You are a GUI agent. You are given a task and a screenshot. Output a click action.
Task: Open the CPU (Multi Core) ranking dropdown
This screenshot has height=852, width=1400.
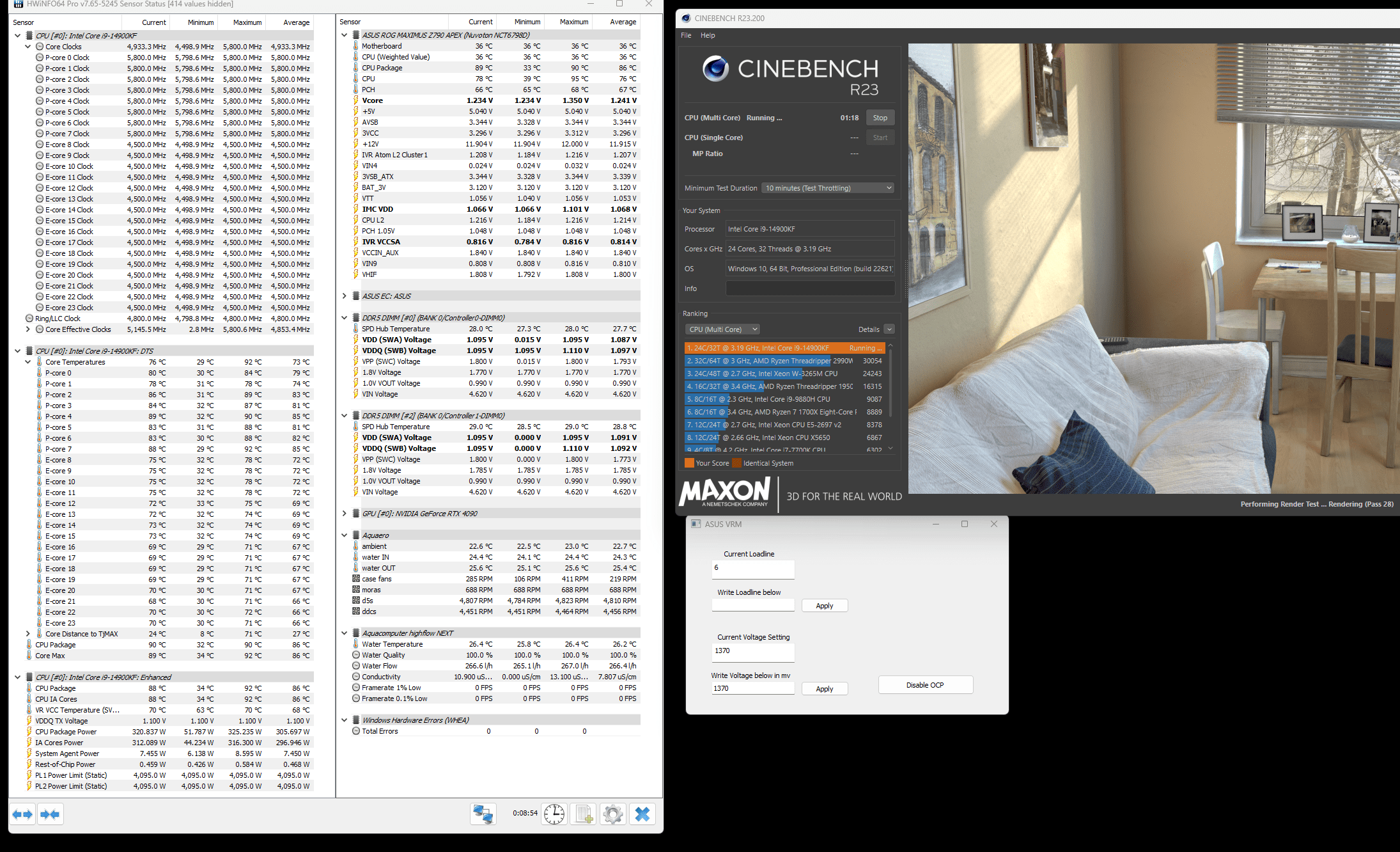(722, 329)
